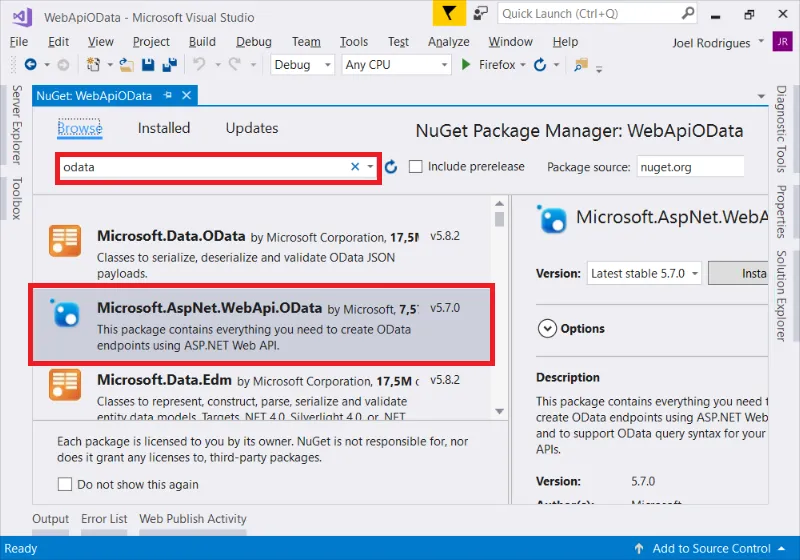
Task: Click the Undo toolbar icon
Action: point(199,65)
